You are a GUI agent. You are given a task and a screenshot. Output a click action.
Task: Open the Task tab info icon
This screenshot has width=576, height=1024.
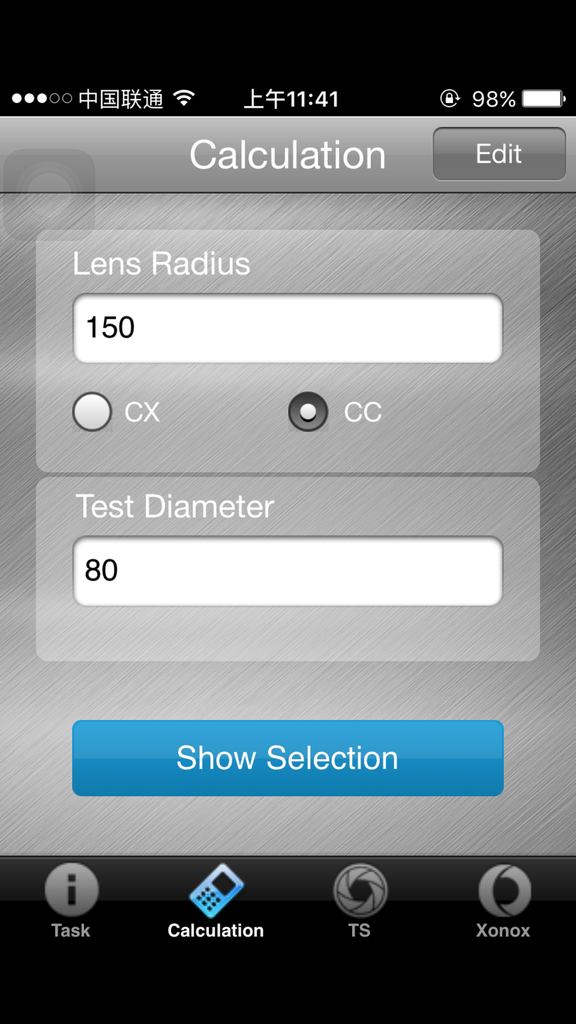pos(71,889)
